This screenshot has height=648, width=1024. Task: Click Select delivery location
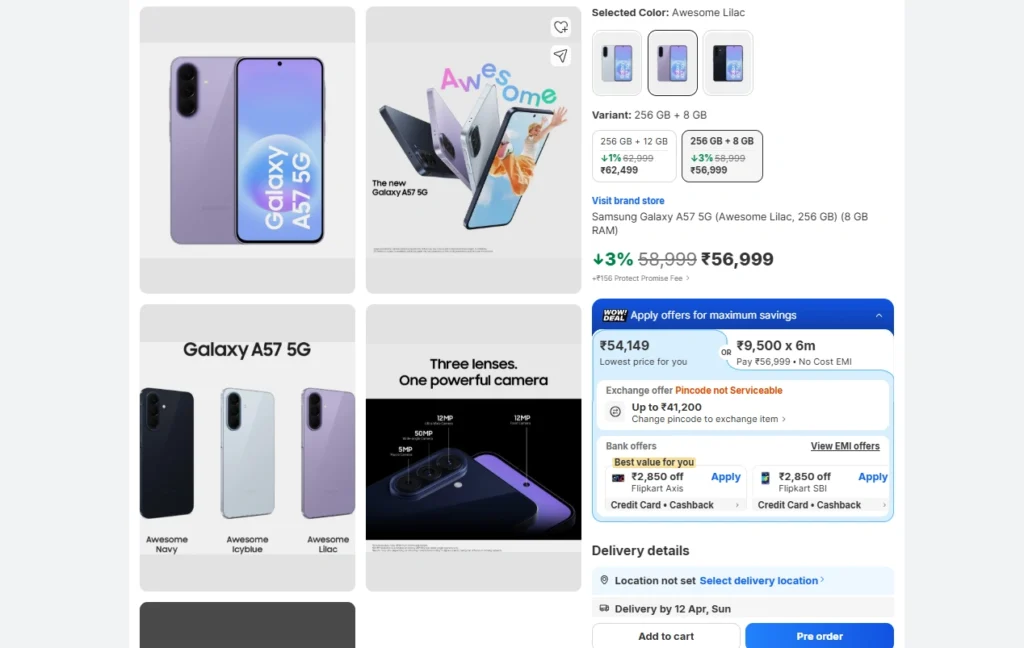click(x=757, y=580)
